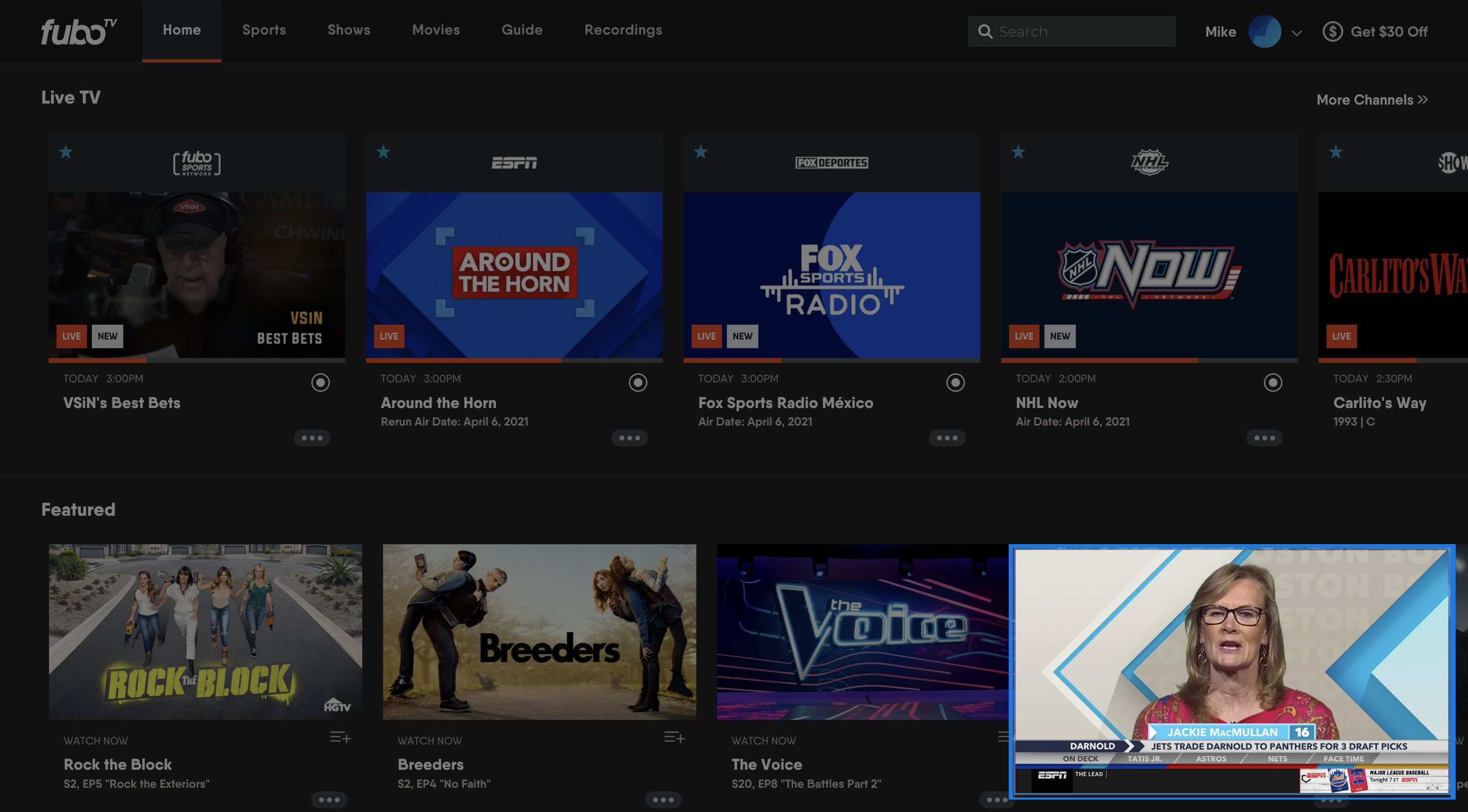Open Mike's profile avatar
The width and height of the screenshot is (1468, 812).
[1264, 31]
